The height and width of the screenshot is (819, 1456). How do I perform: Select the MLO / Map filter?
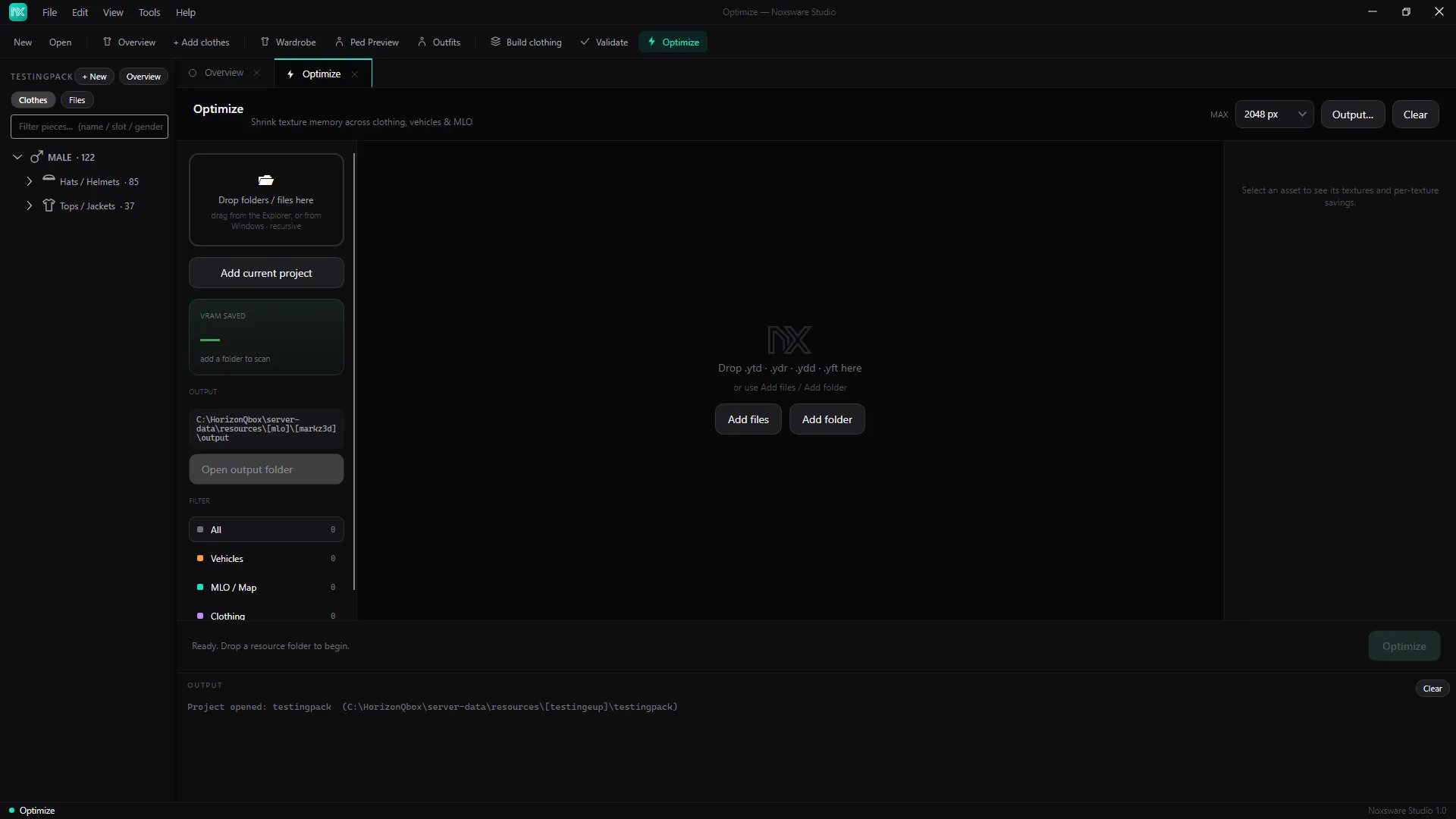(x=266, y=587)
